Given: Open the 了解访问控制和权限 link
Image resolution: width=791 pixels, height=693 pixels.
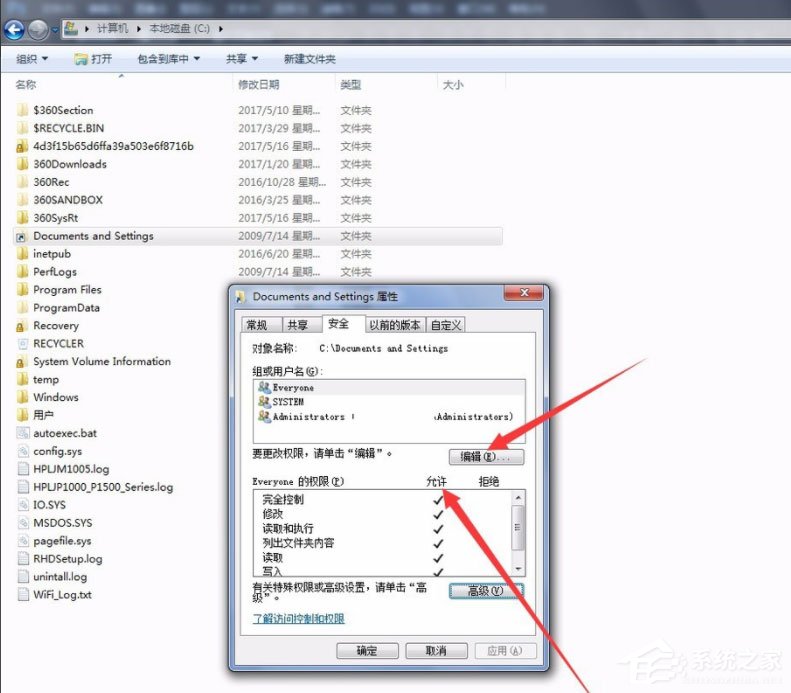Looking at the screenshot, I should click(299, 619).
